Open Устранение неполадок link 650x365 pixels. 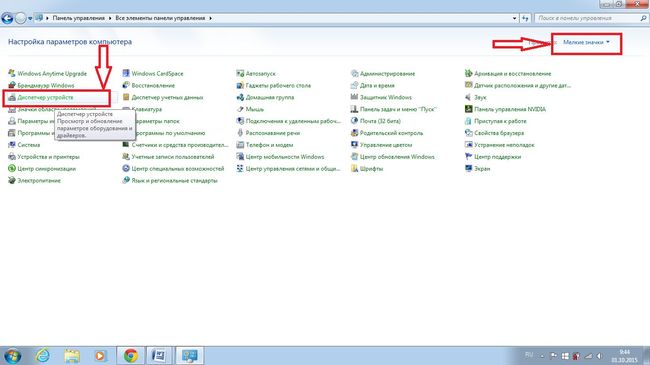(x=504, y=145)
